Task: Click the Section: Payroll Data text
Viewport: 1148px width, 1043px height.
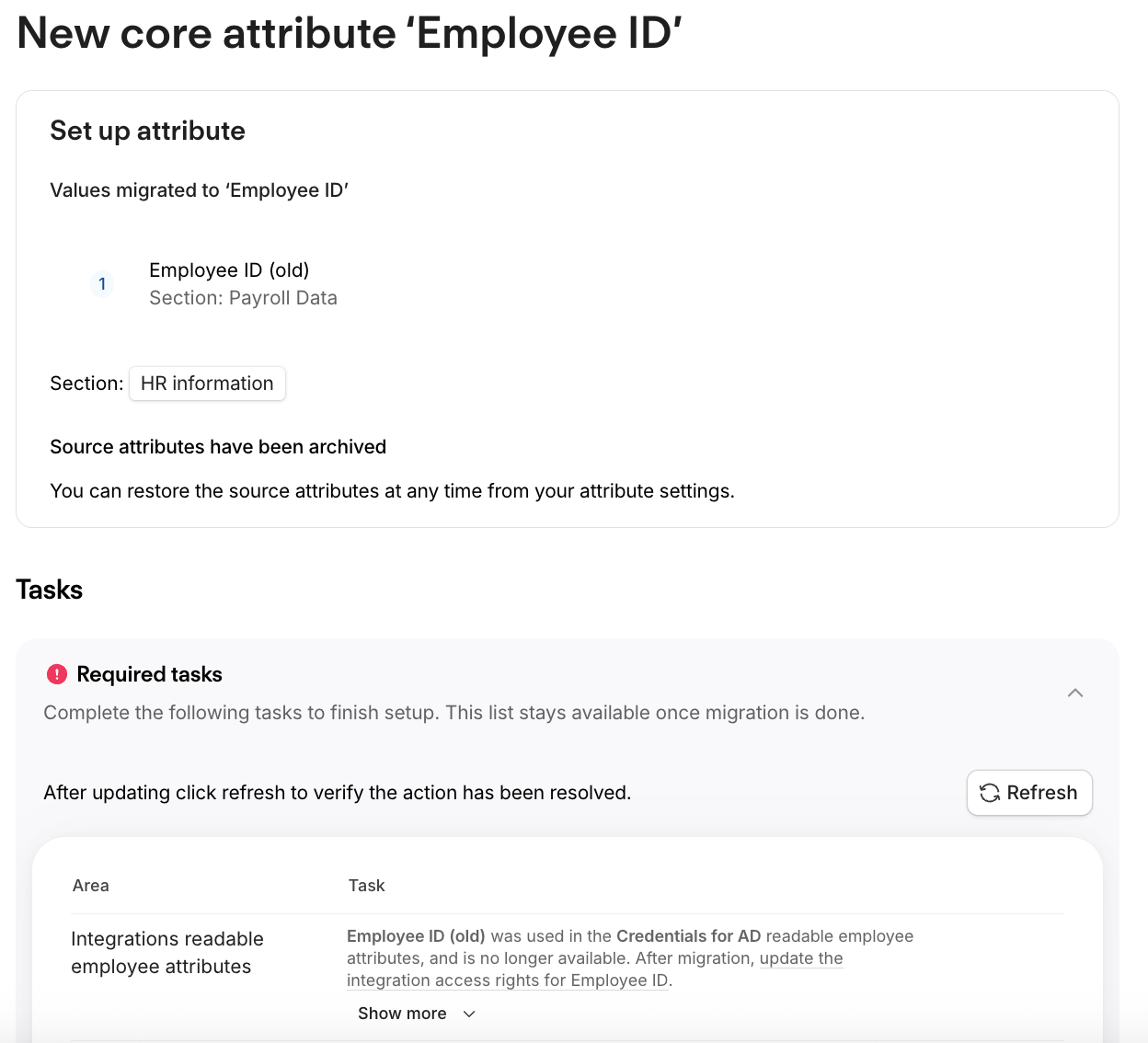Action: point(243,298)
